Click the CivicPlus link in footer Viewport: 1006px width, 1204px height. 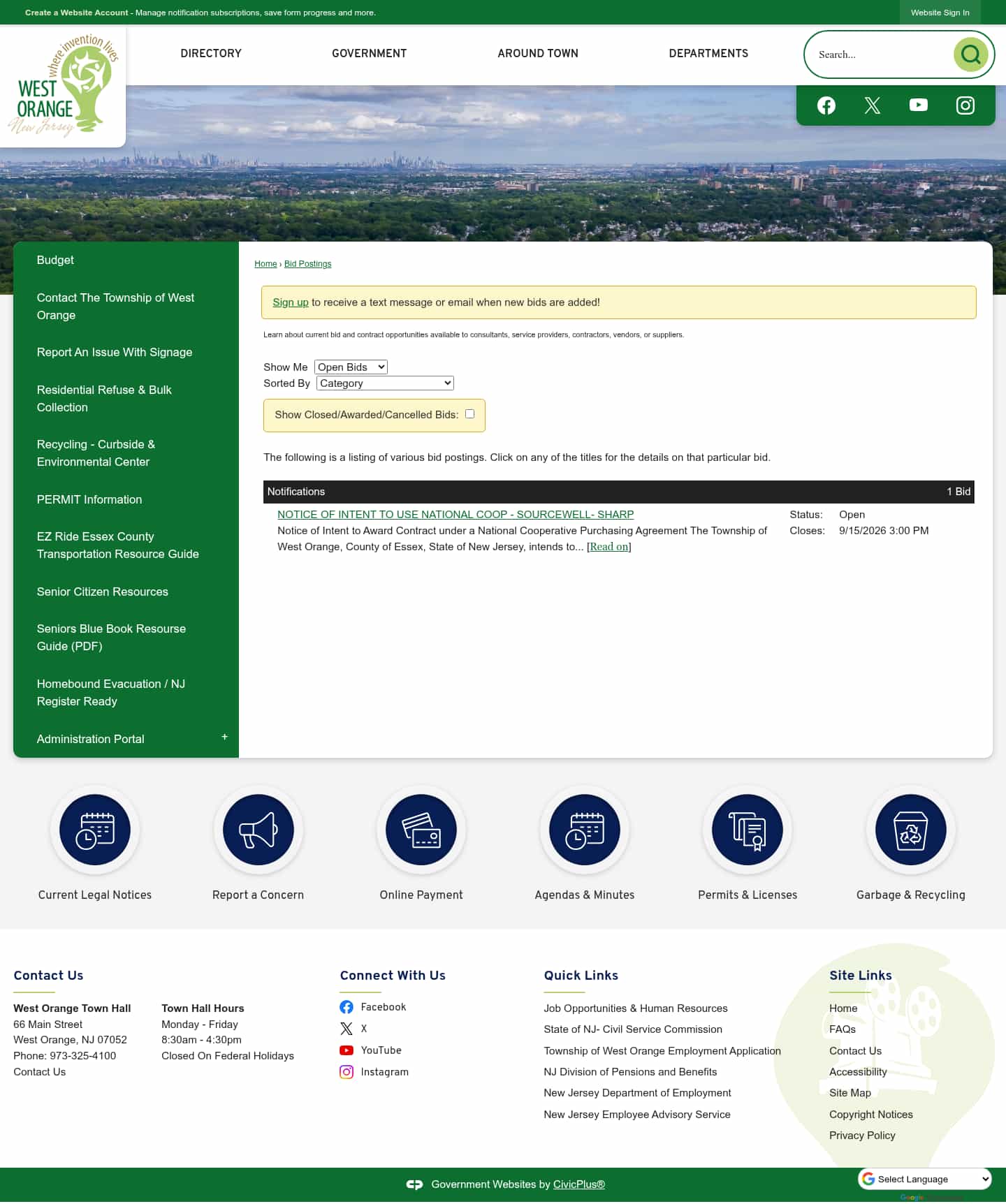pos(579,1184)
